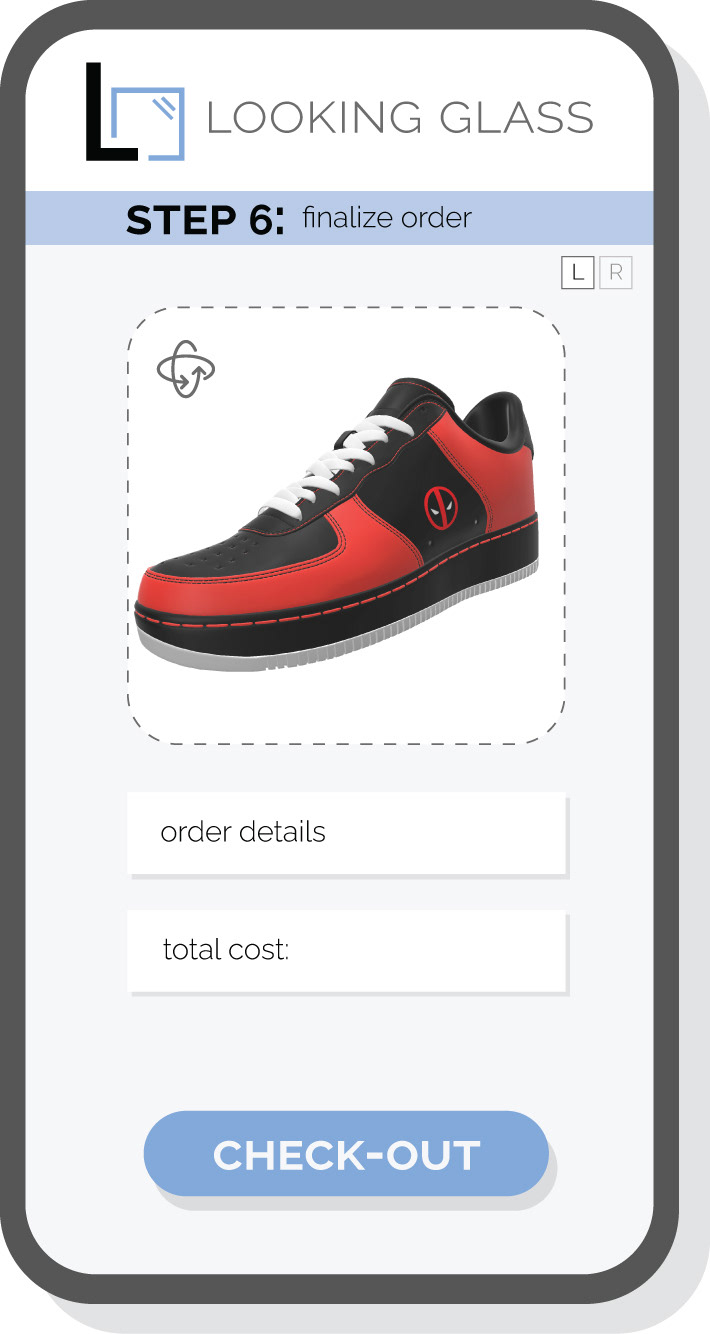This screenshot has height=1334, width=710.
Task: Switch to the right shoe R toggle
Action: click(616, 272)
